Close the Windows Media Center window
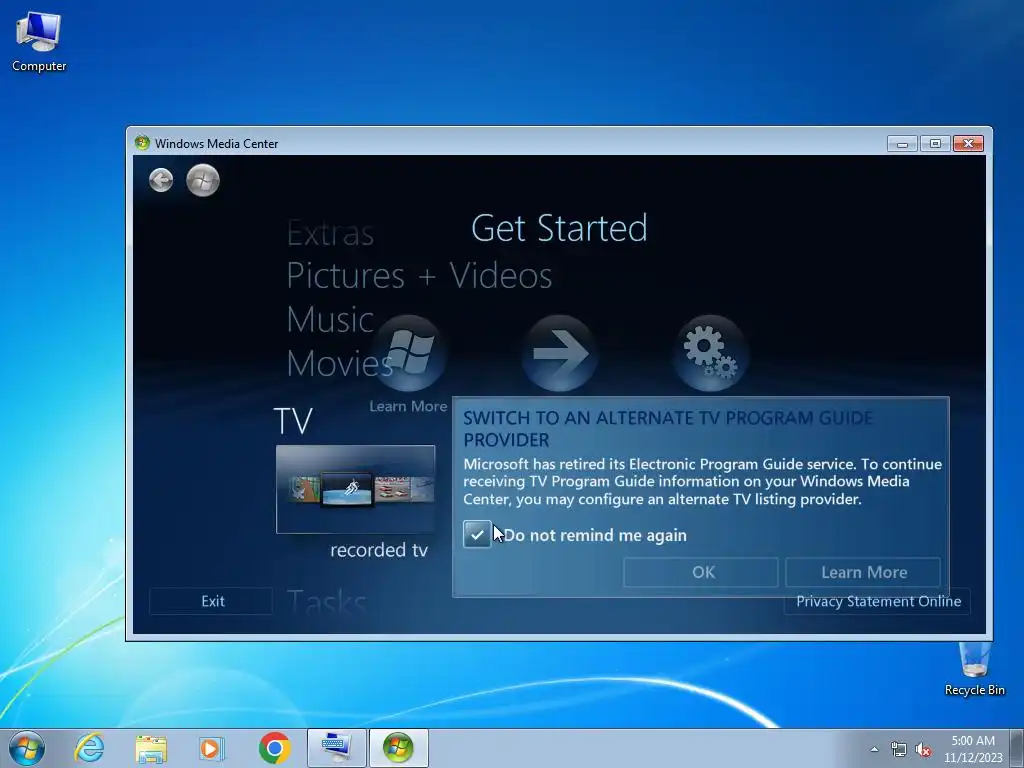 [x=968, y=144]
